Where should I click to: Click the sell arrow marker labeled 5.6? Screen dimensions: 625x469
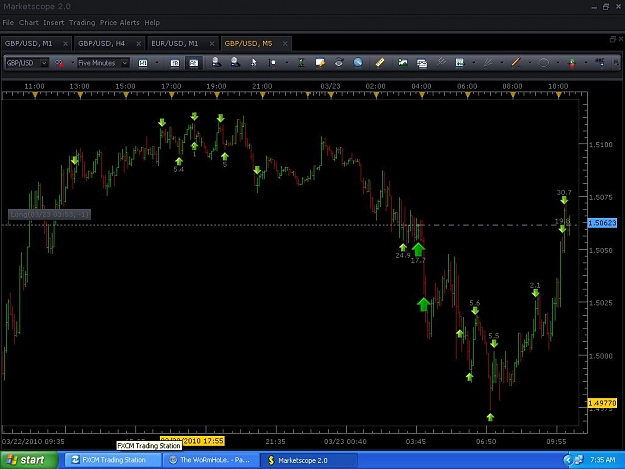(x=475, y=311)
